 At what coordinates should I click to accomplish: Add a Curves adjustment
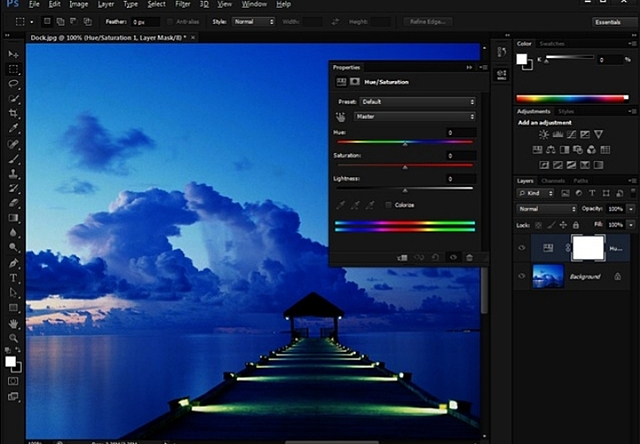point(571,134)
